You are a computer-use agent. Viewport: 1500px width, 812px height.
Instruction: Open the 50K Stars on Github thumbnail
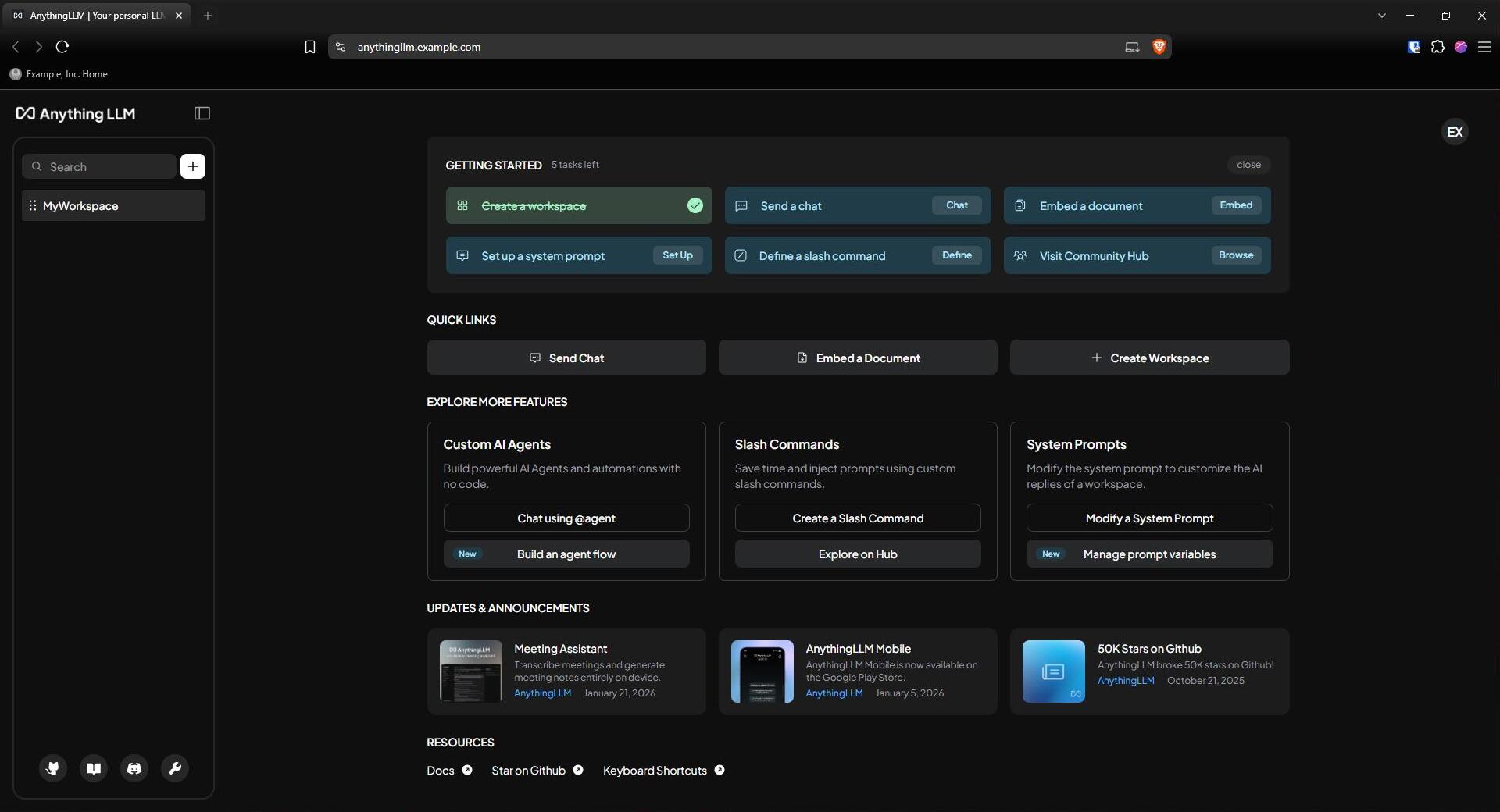pos(1054,671)
